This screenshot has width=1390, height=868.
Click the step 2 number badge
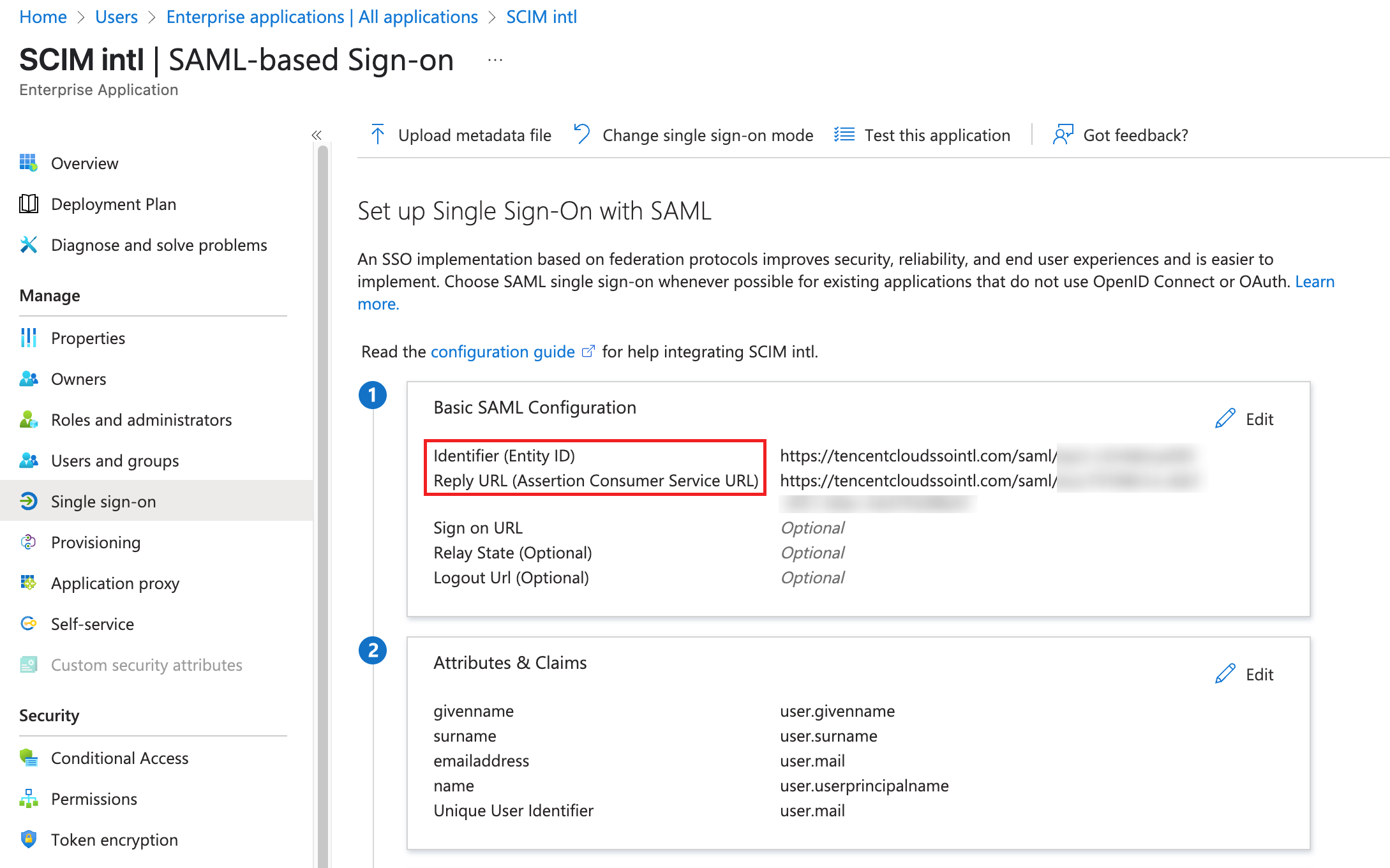[x=373, y=650]
